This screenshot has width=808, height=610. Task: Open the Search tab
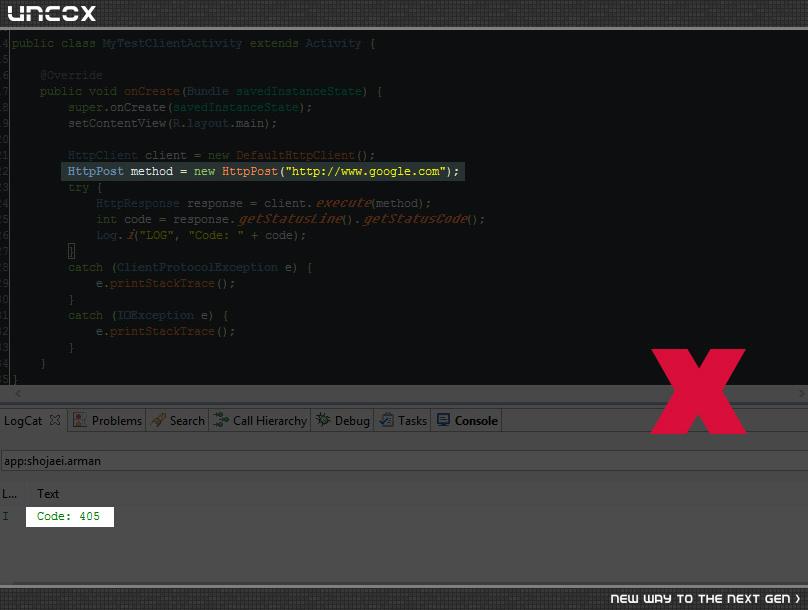pos(178,421)
